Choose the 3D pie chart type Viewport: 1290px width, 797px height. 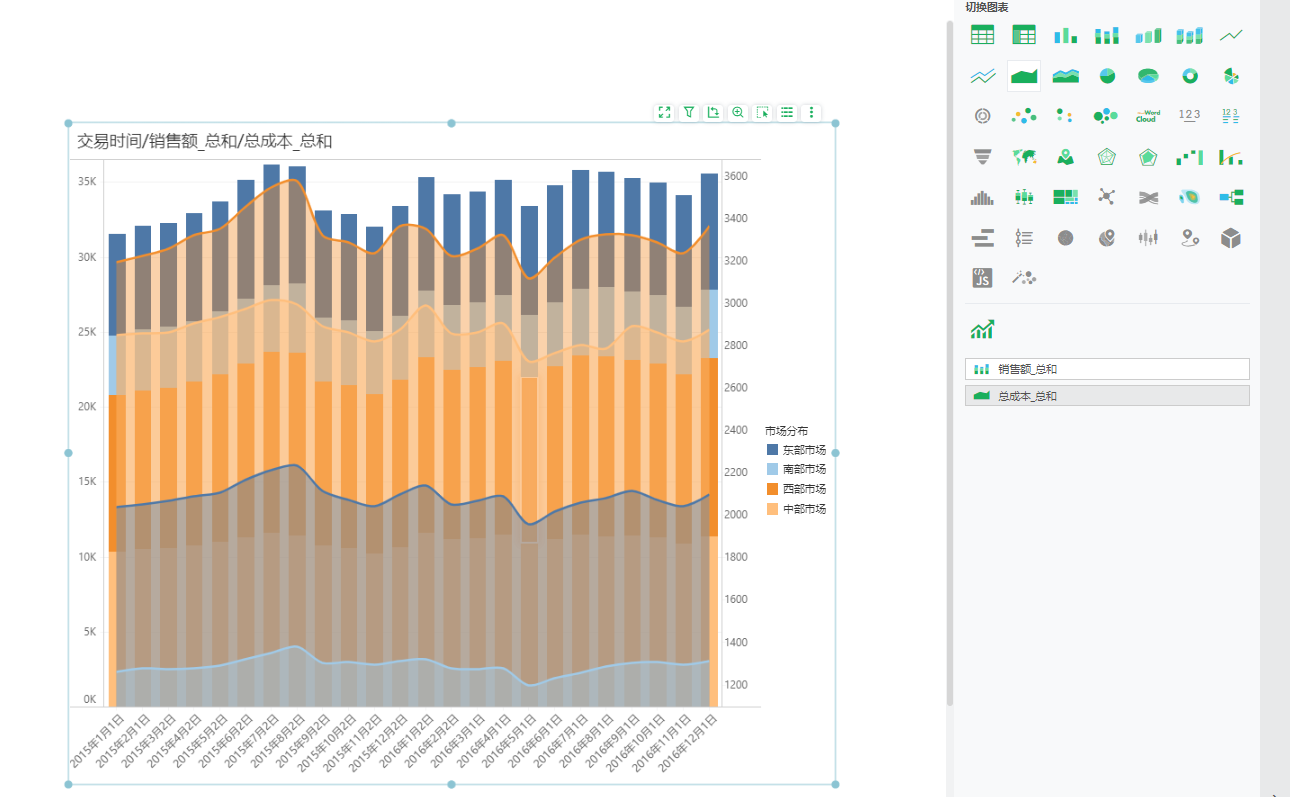[1148, 76]
